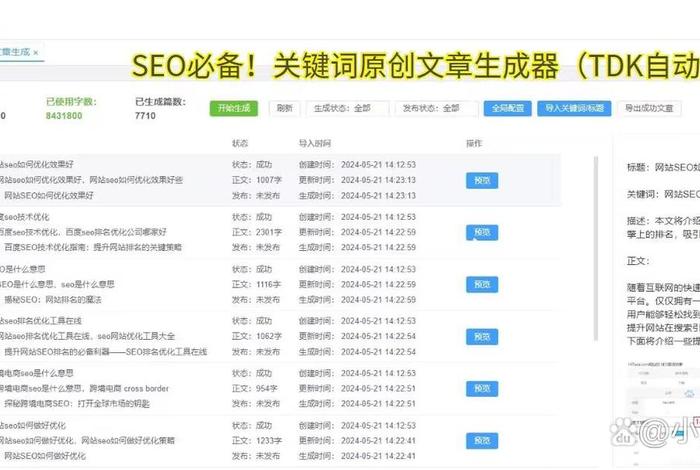
Task: Close the 文章生成 tab with its x
Action: point(36,53)
